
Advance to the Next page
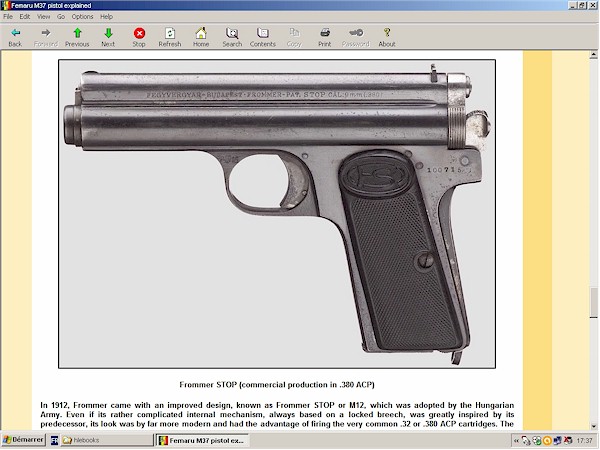pyautogui.click(x=108, y=37)
